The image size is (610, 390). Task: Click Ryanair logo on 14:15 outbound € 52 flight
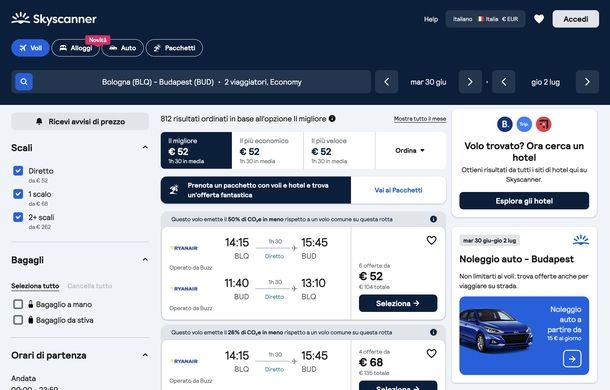(x=184, y=248)
